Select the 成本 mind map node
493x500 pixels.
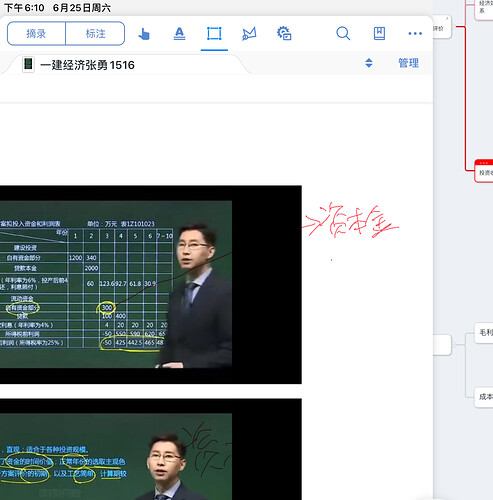pos(484,397)
